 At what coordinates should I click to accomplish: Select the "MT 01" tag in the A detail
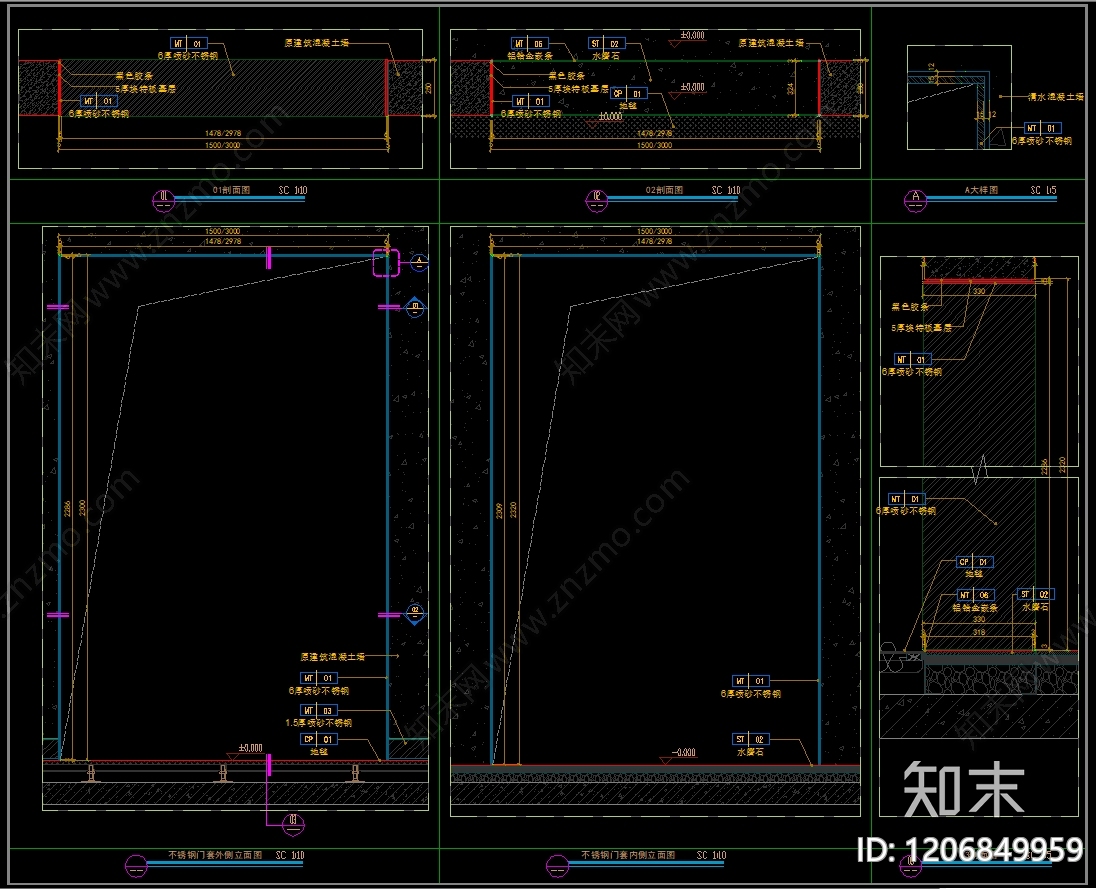coord(1042,128)
